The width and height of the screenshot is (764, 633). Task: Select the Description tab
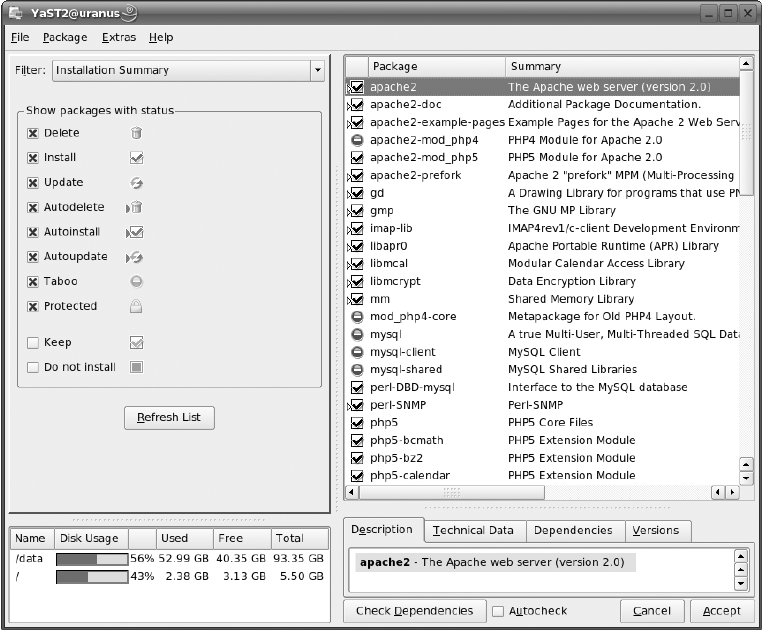[x=382, y=530]
